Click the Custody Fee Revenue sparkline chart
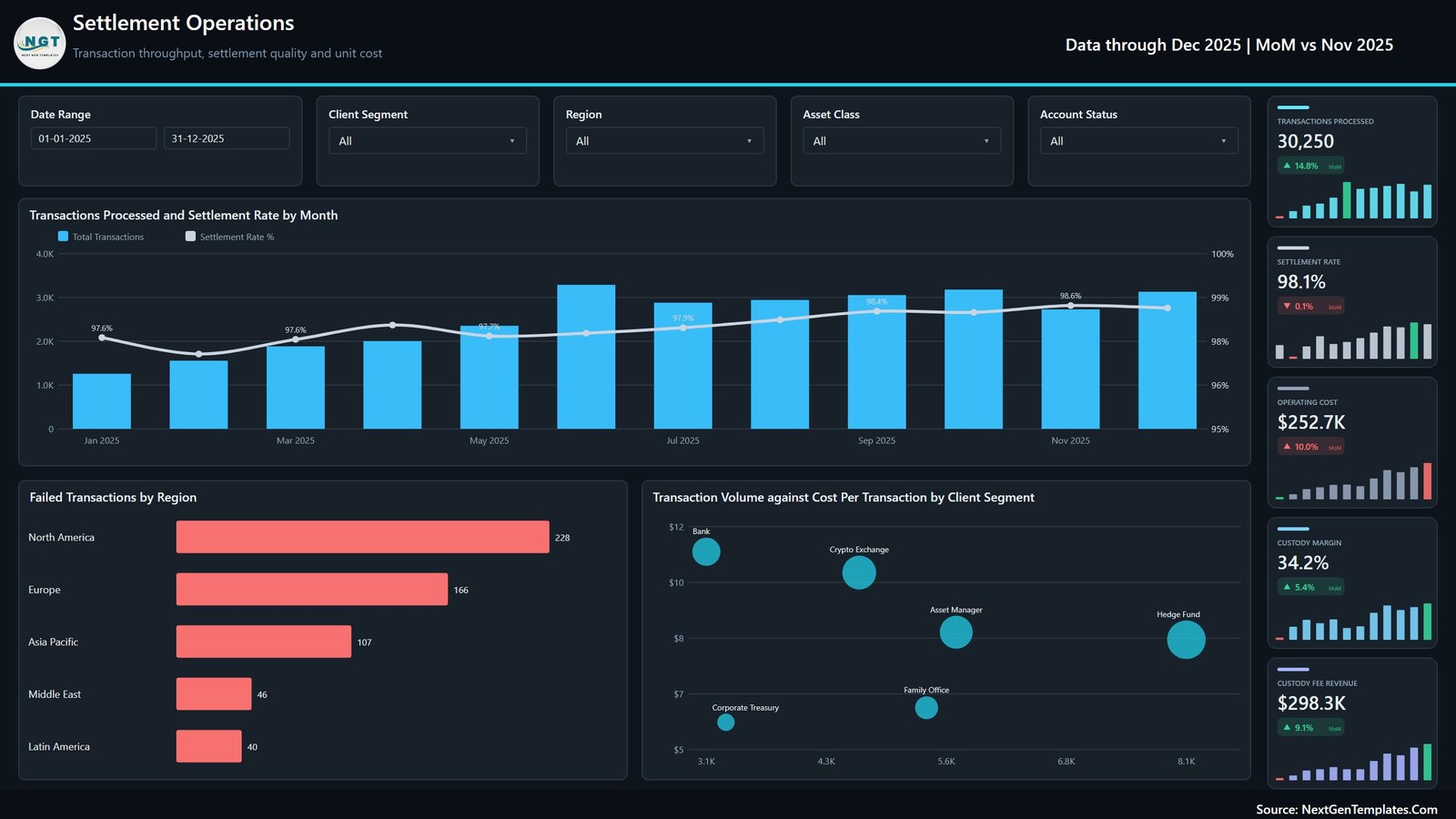Screen dimensions: 1456x819 pyautogui.click(x=1353, y=762)
